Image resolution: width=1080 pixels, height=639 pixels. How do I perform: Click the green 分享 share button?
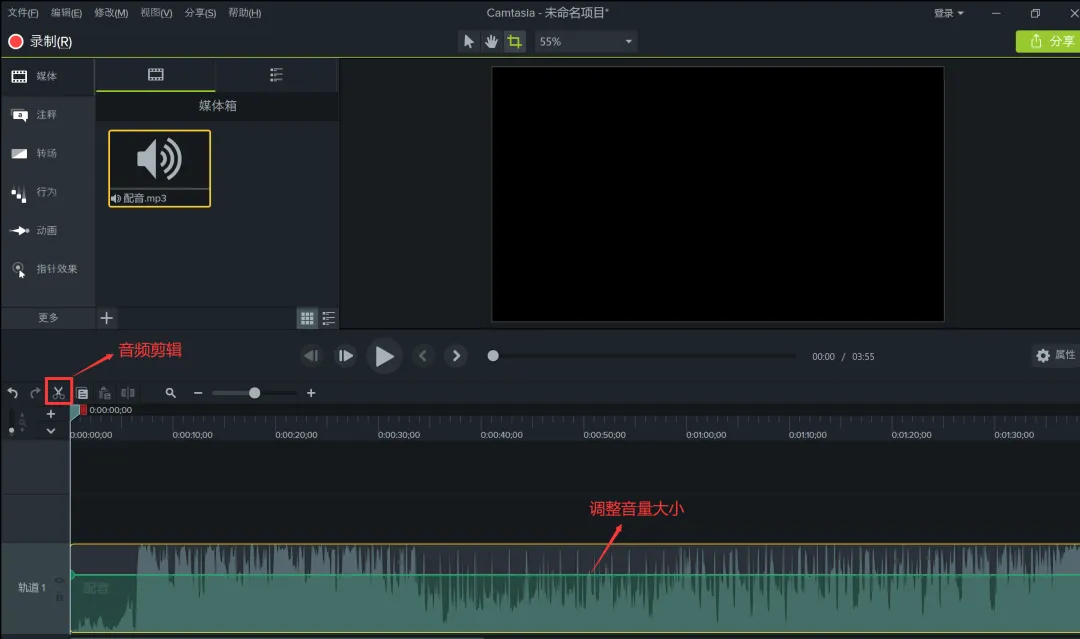coord(1048,41)
